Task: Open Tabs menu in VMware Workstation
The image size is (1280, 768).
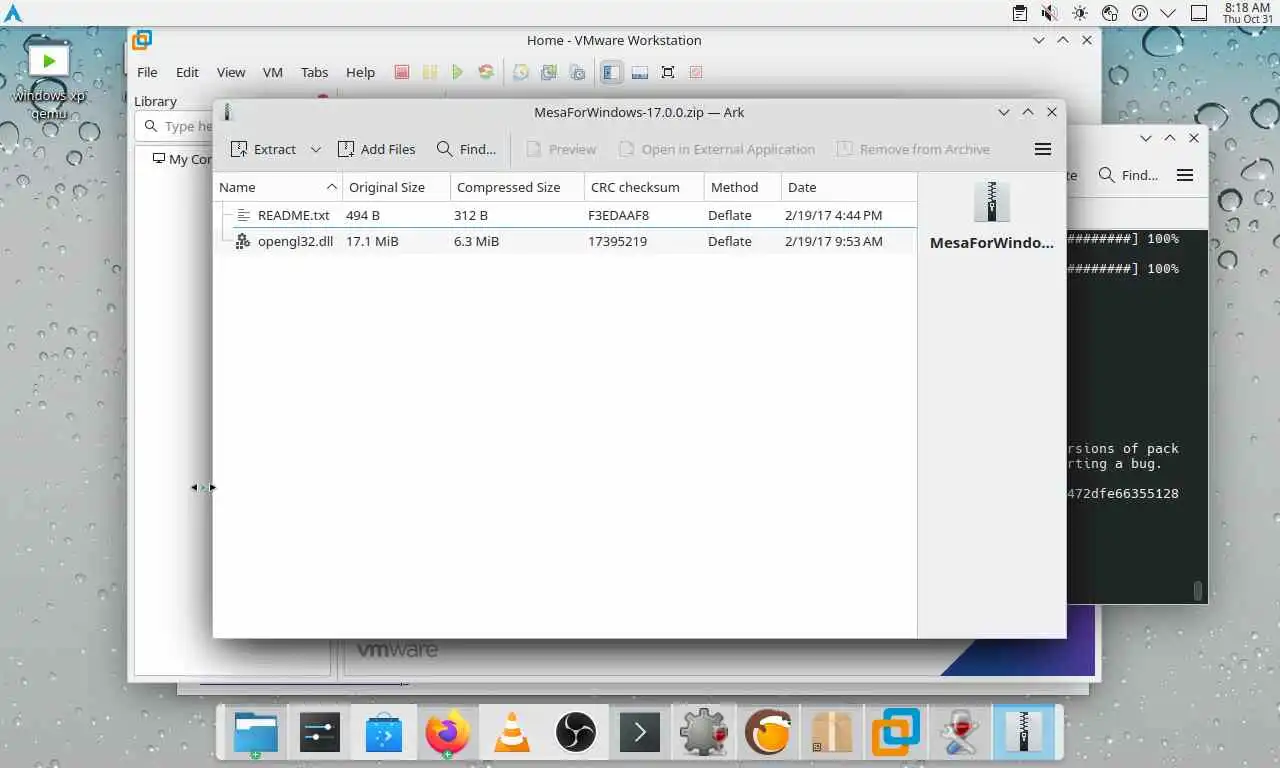Action: coord(314,72)
